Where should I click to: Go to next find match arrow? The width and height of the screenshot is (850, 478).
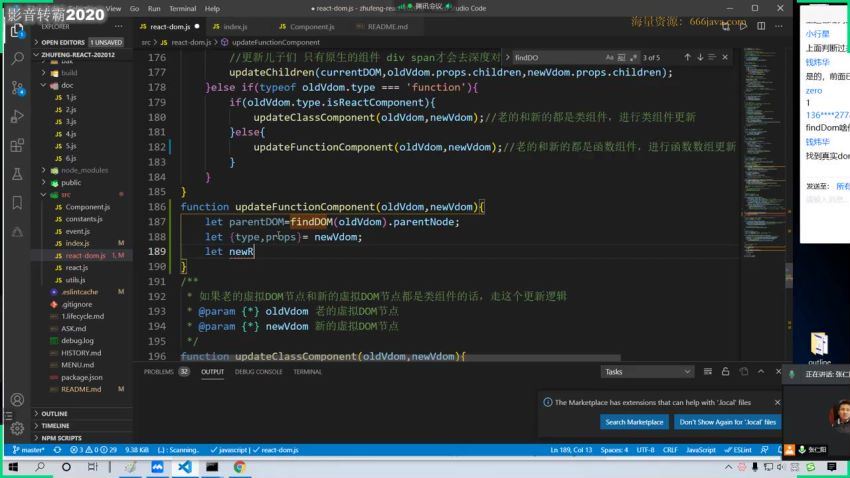coord(700,57)
